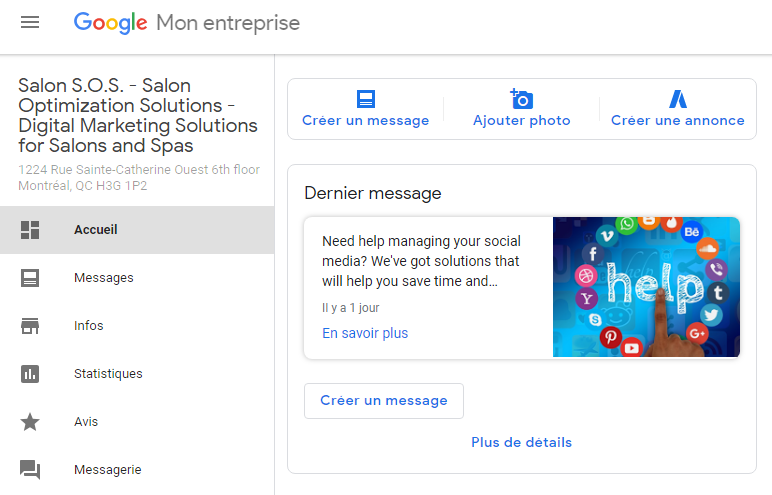Click the Infos storefront icon
This screenshot has height=495, width=772.
pos(30,326)
